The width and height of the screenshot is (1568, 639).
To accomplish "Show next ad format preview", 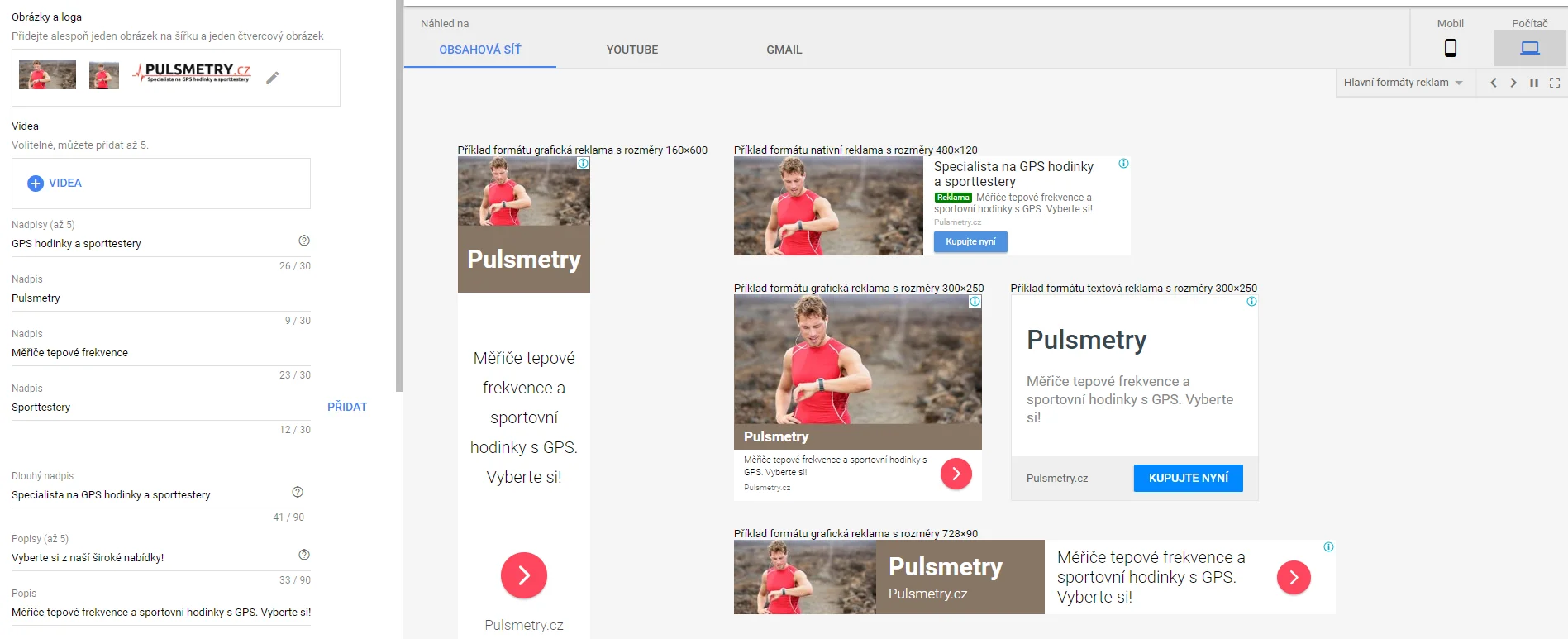I will tap(1513, 83).
